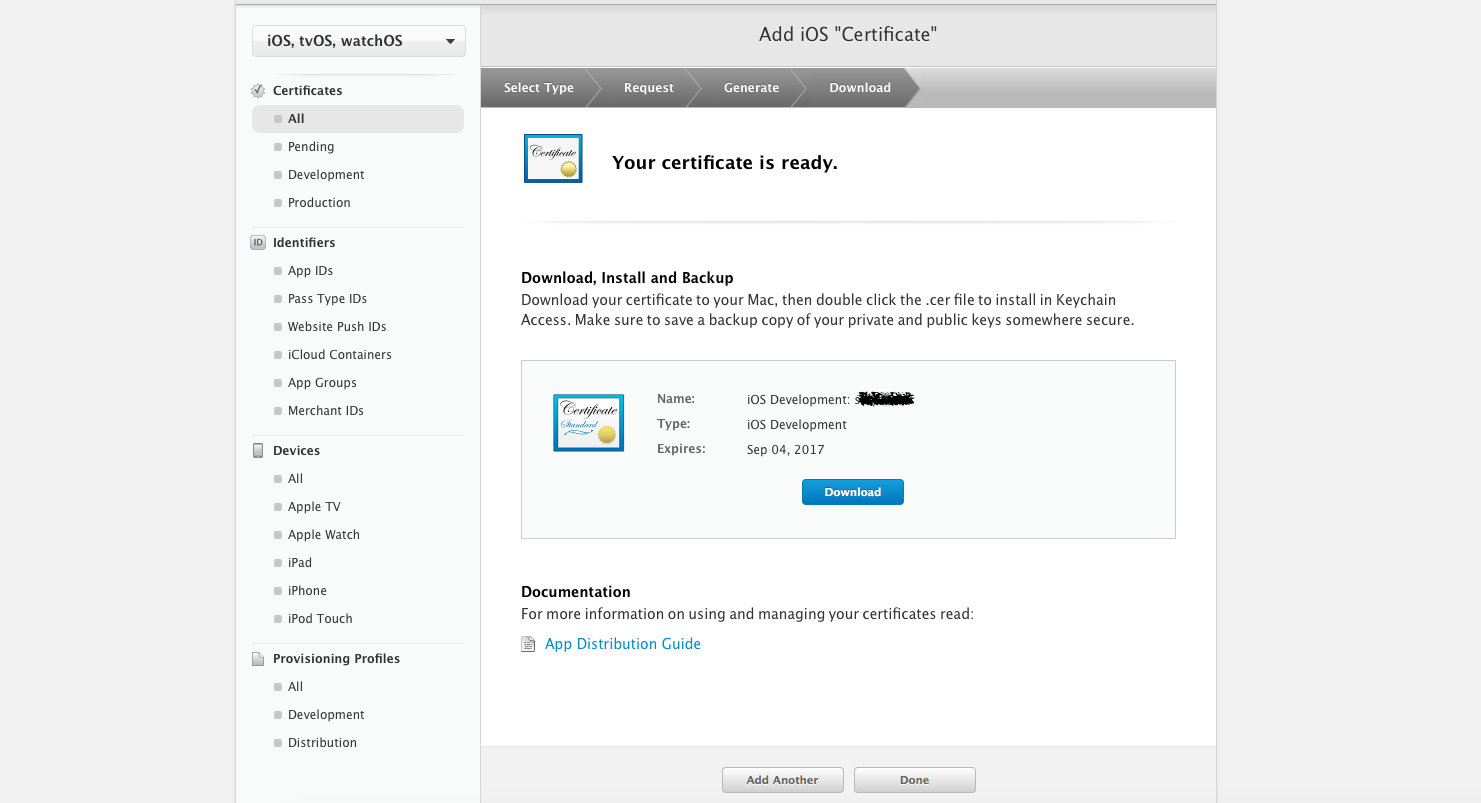Open iPod Touch devices

click(320, 619)
